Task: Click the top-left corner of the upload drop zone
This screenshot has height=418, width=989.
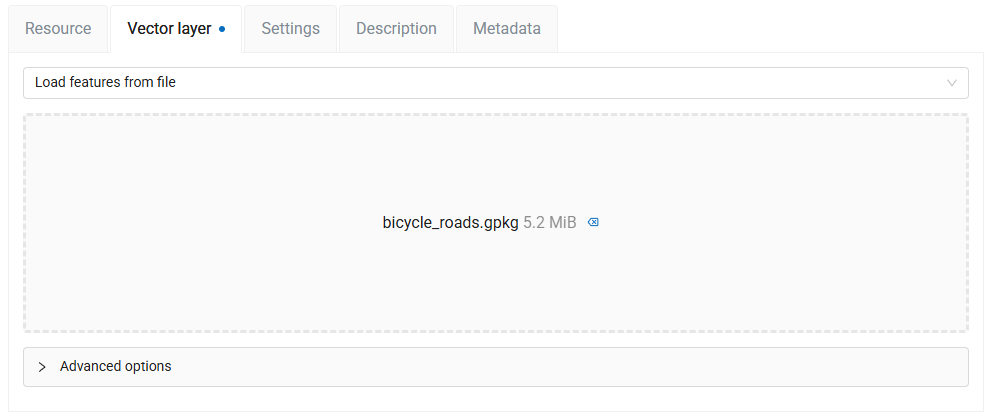Action: tap(32, 122)
